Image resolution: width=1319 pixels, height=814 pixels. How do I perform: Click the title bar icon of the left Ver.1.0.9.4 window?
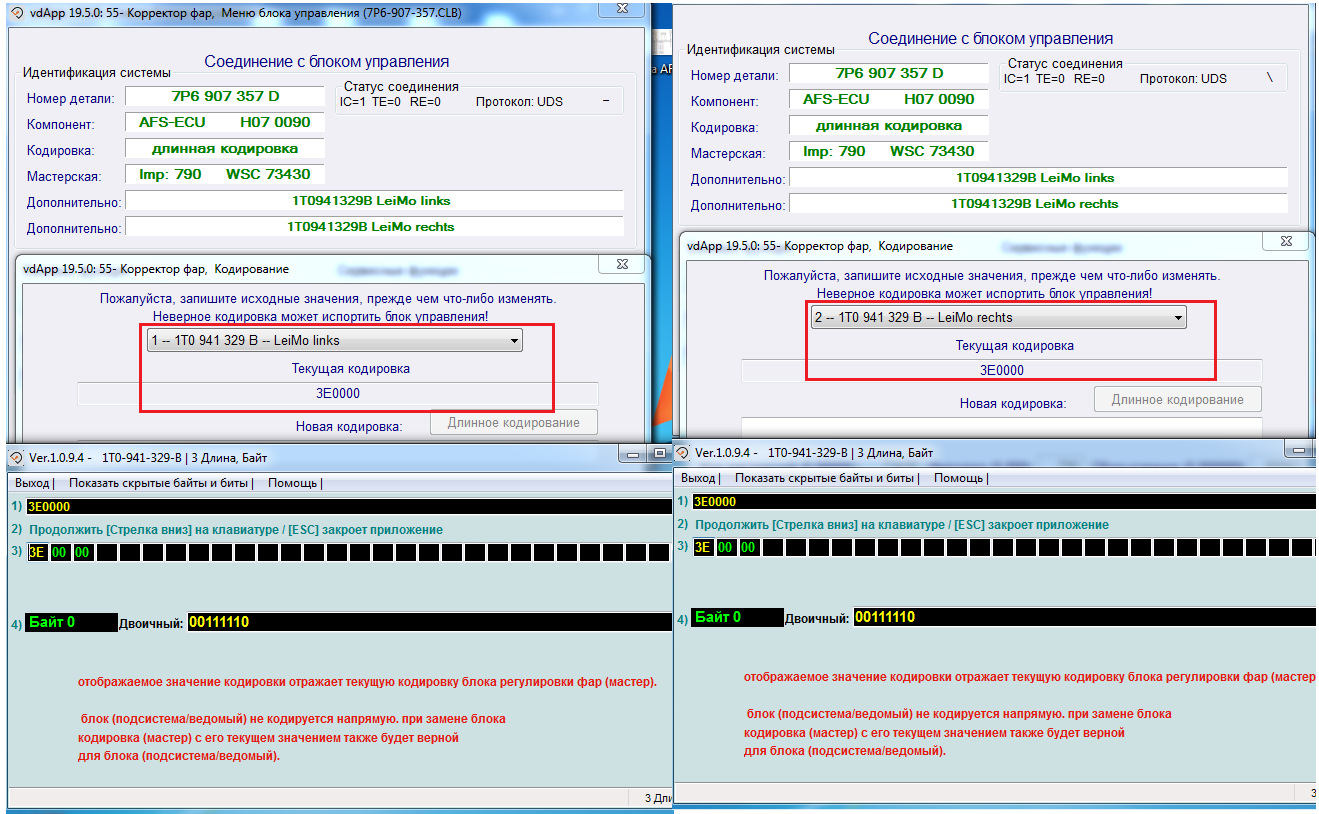tap(16, 457)
